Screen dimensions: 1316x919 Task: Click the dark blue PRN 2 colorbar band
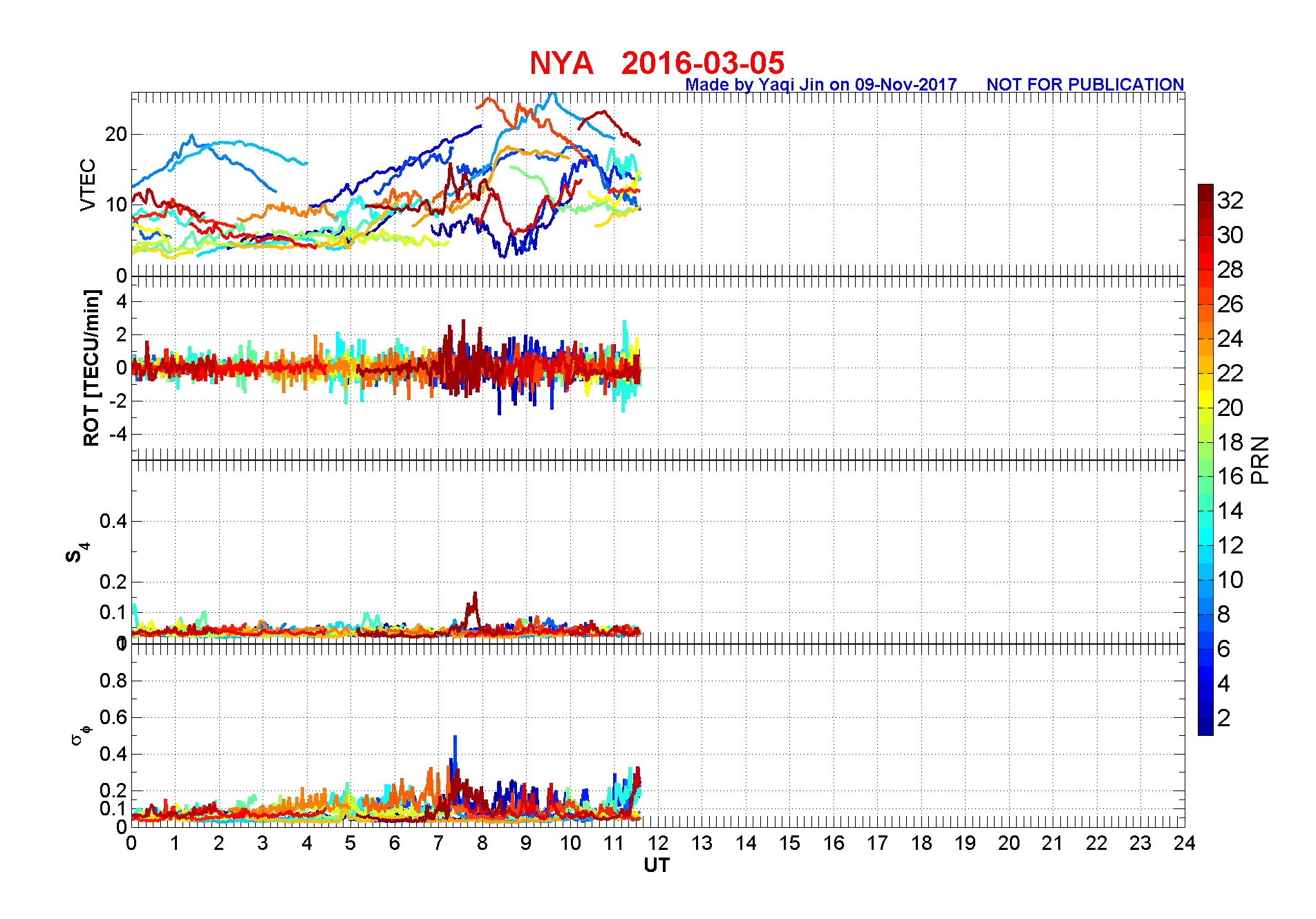[x=1205, y=710]
